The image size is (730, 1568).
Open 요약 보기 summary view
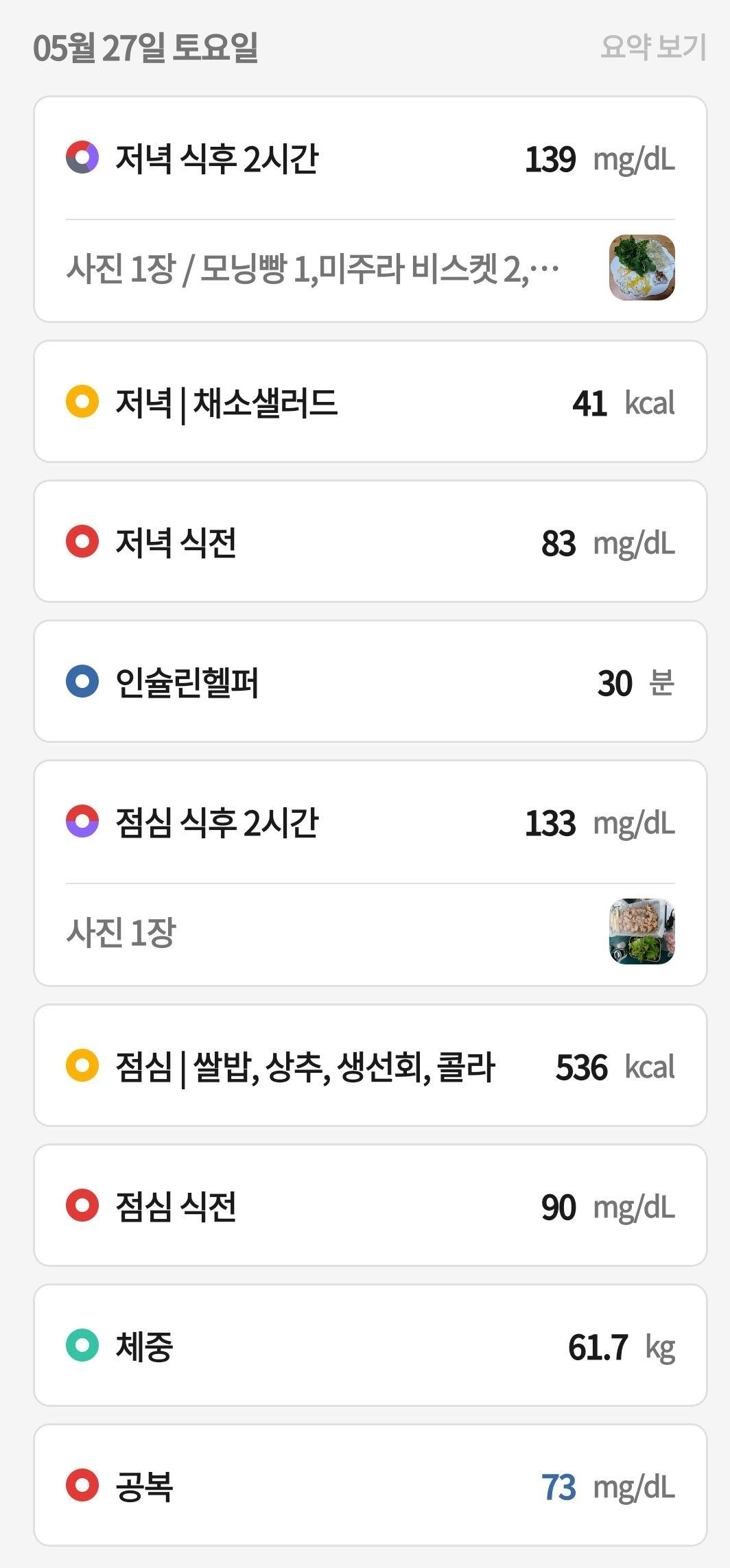point(653,47)
